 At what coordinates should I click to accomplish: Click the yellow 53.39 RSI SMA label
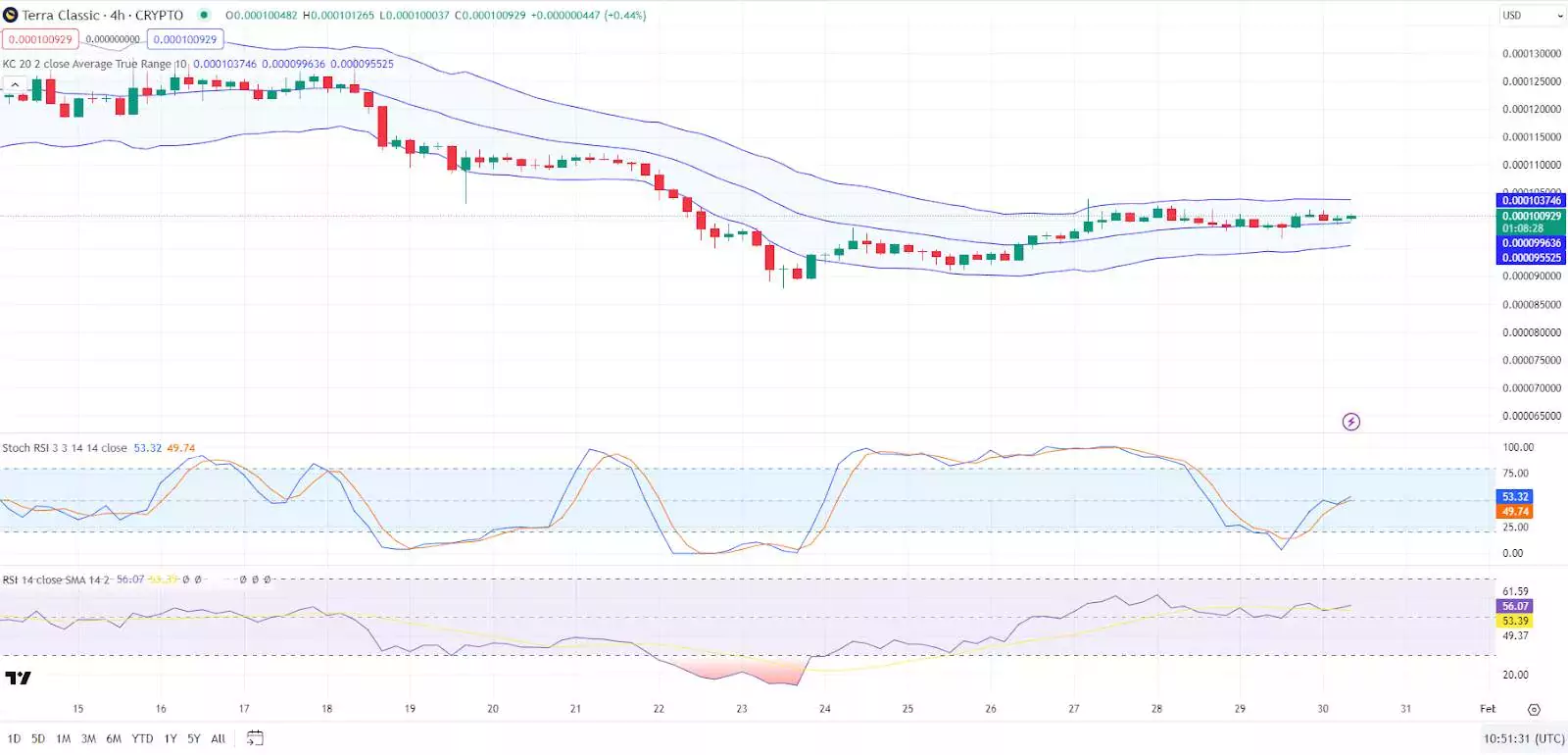click(1515, 621)
